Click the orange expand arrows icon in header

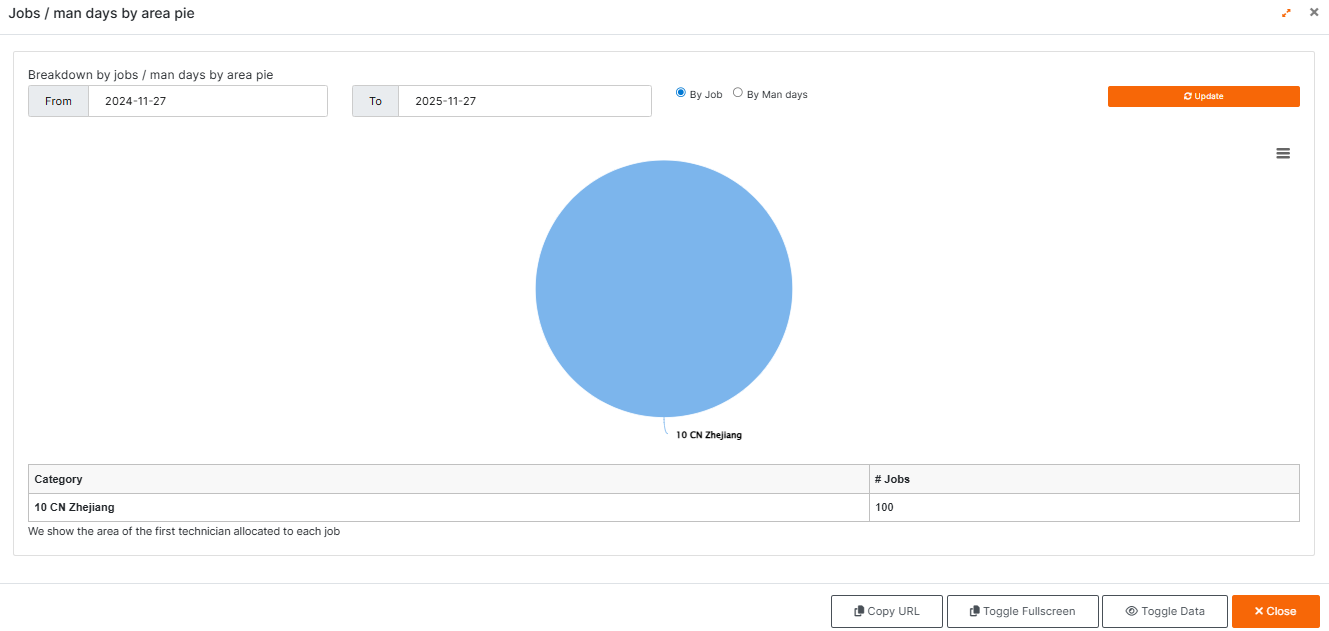click(x=1287, y=13)
